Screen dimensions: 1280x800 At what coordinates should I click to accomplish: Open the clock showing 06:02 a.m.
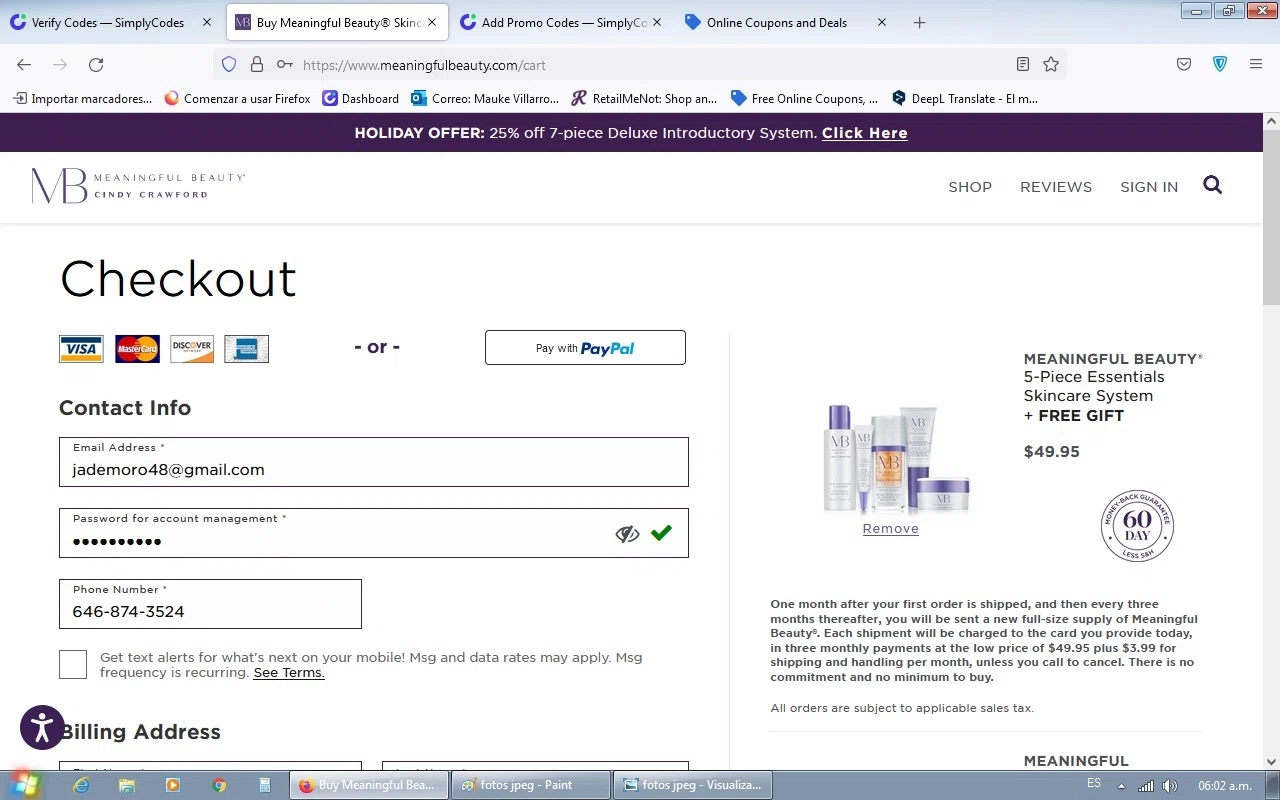(1224, 786)
